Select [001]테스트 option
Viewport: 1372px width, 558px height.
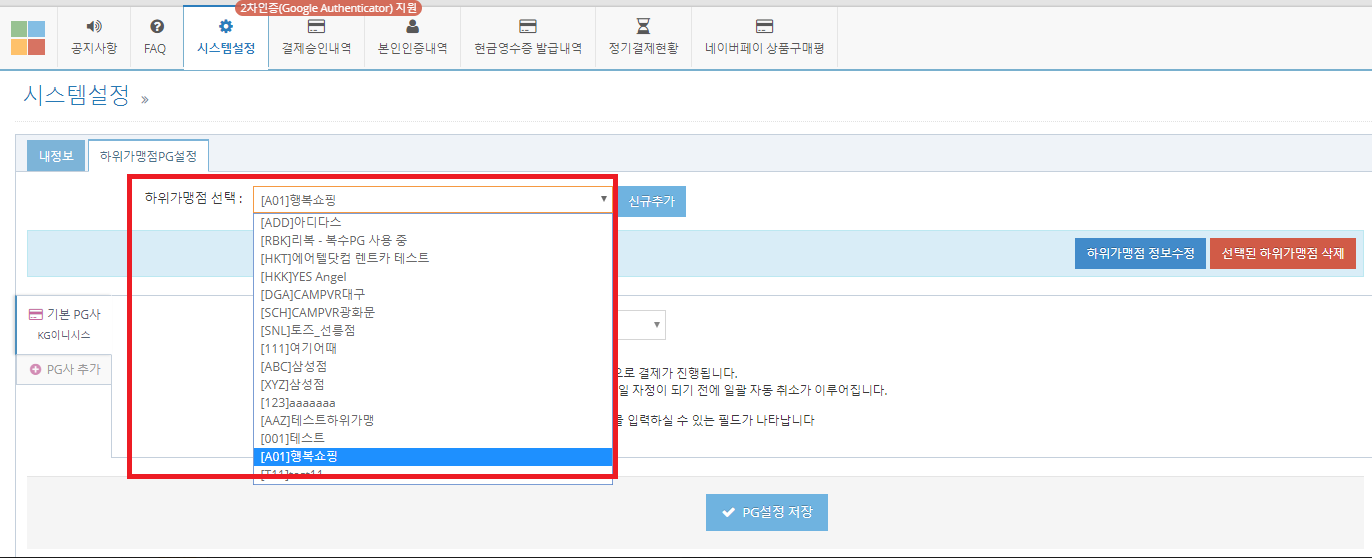click(432, 438)
